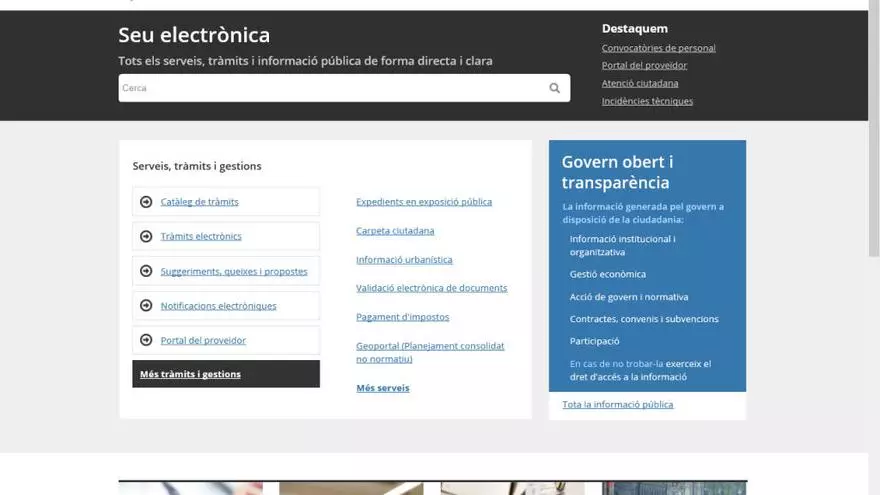
Task: Open Tota la informació pública link
Action: click(x=617, y=405)
